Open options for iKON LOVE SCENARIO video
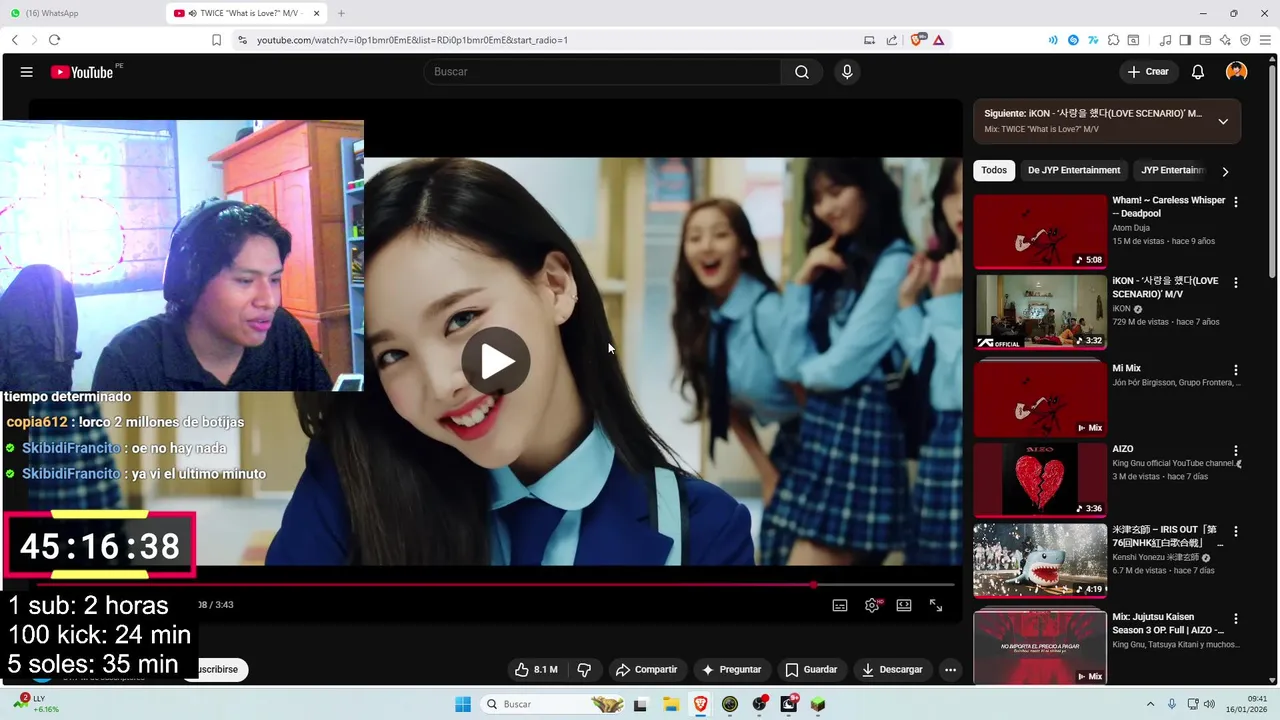Screen dimensions: 1280x720 (x=1236, y=283)
